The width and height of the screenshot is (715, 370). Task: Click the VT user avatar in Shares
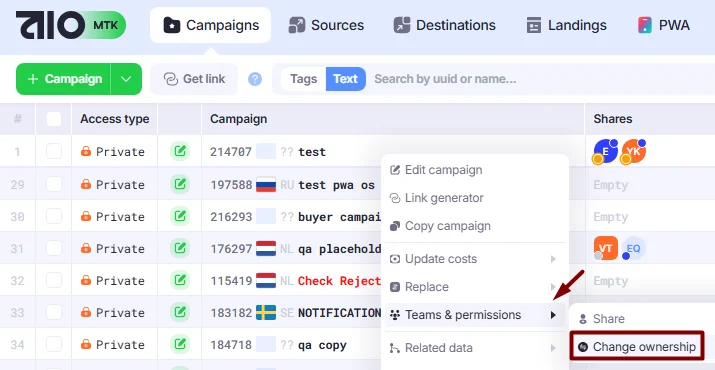[606, 248]
